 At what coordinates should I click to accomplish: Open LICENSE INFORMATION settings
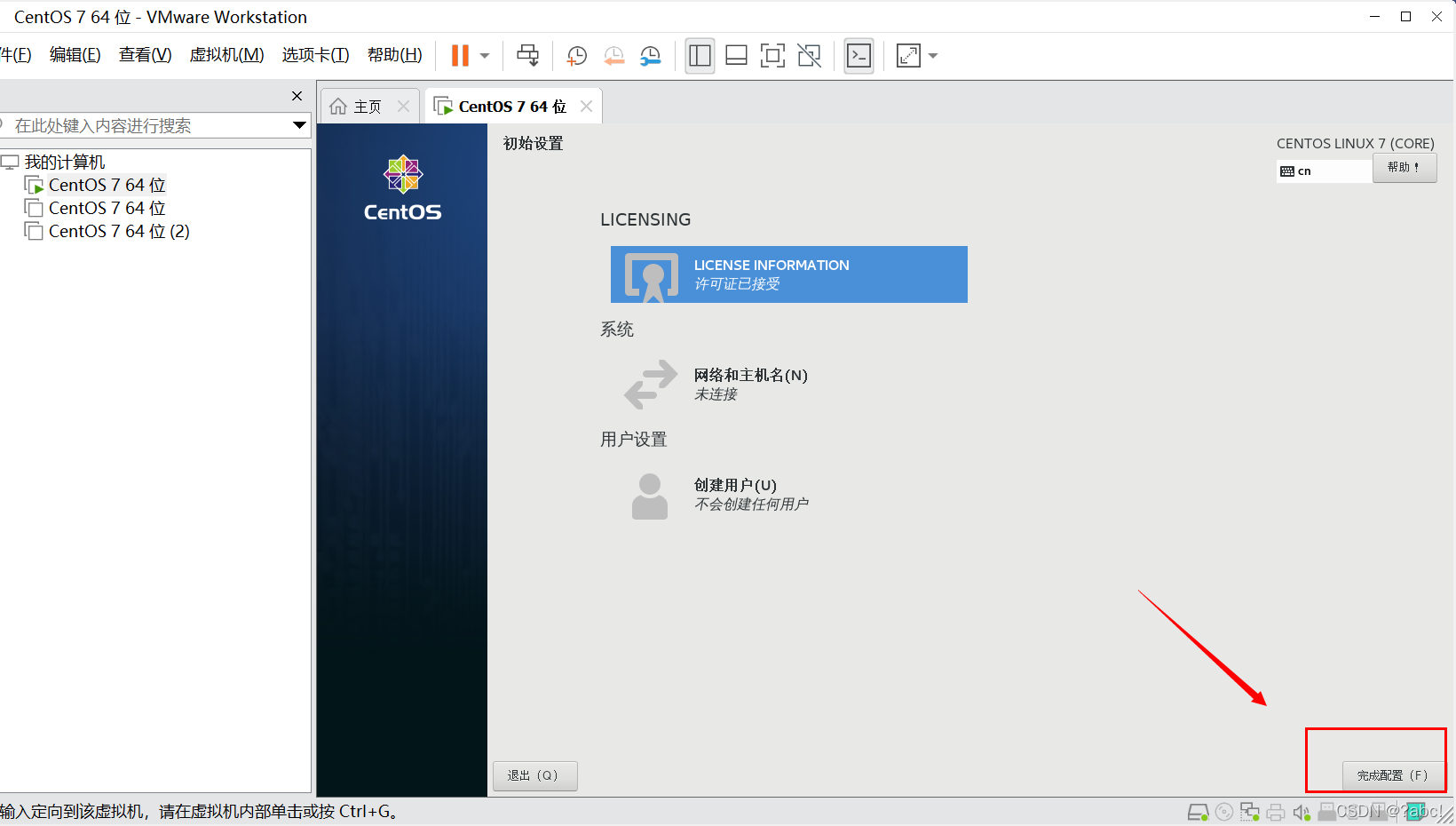[789, 274]
